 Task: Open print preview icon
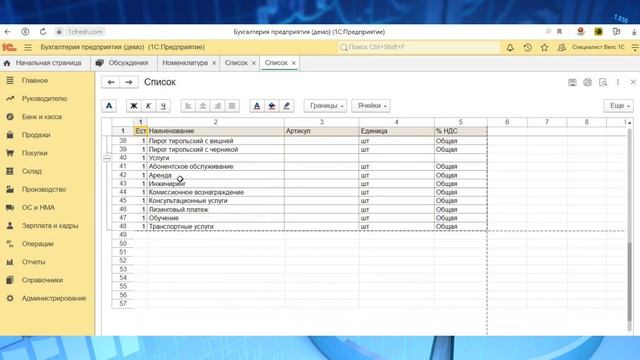603,82
